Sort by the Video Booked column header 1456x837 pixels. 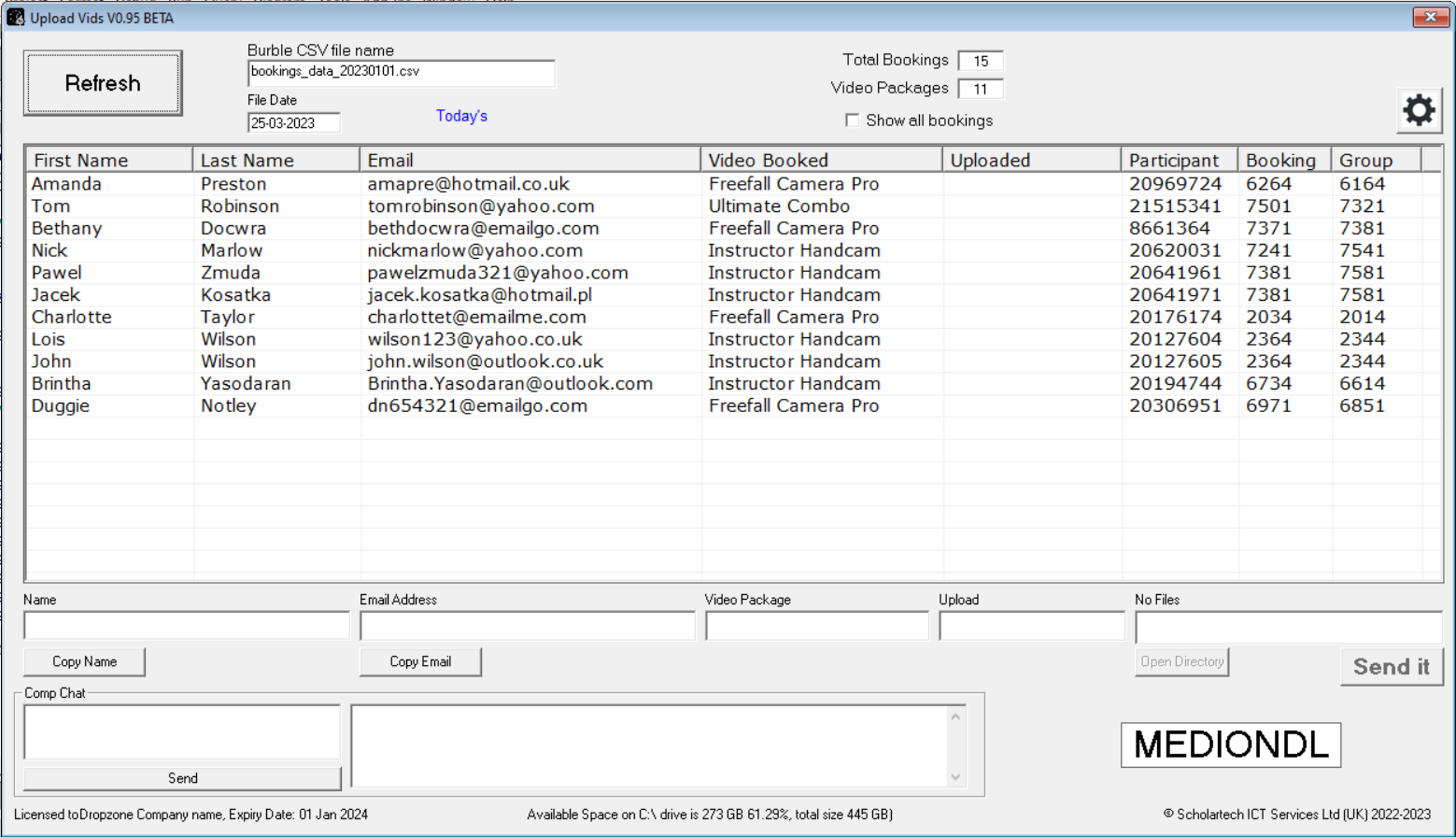click(x=820, y=161)
